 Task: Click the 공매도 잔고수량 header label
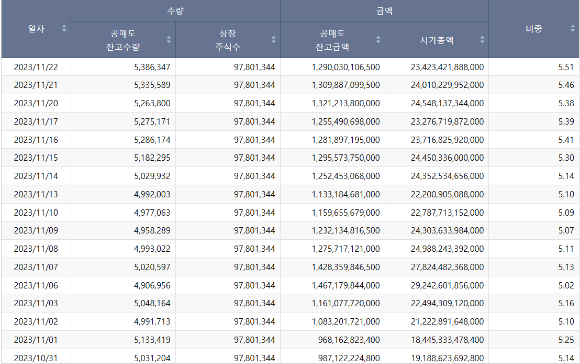(123, 40)
